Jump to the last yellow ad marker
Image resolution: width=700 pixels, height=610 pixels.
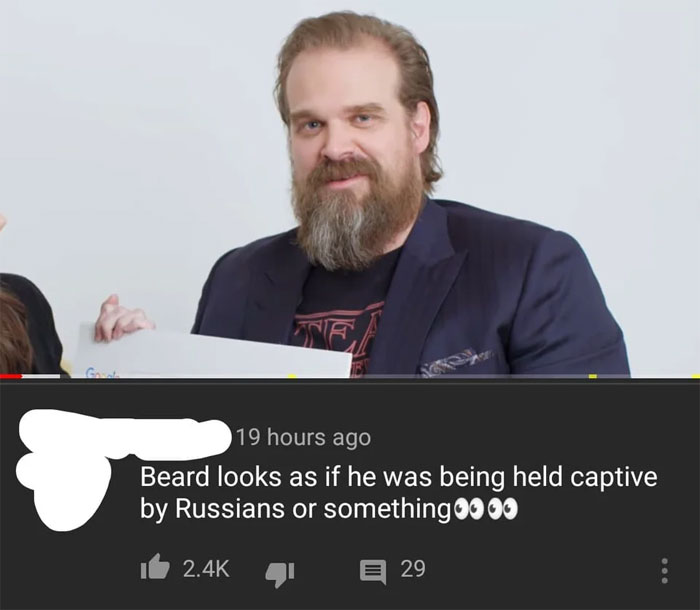click(696, 376)
